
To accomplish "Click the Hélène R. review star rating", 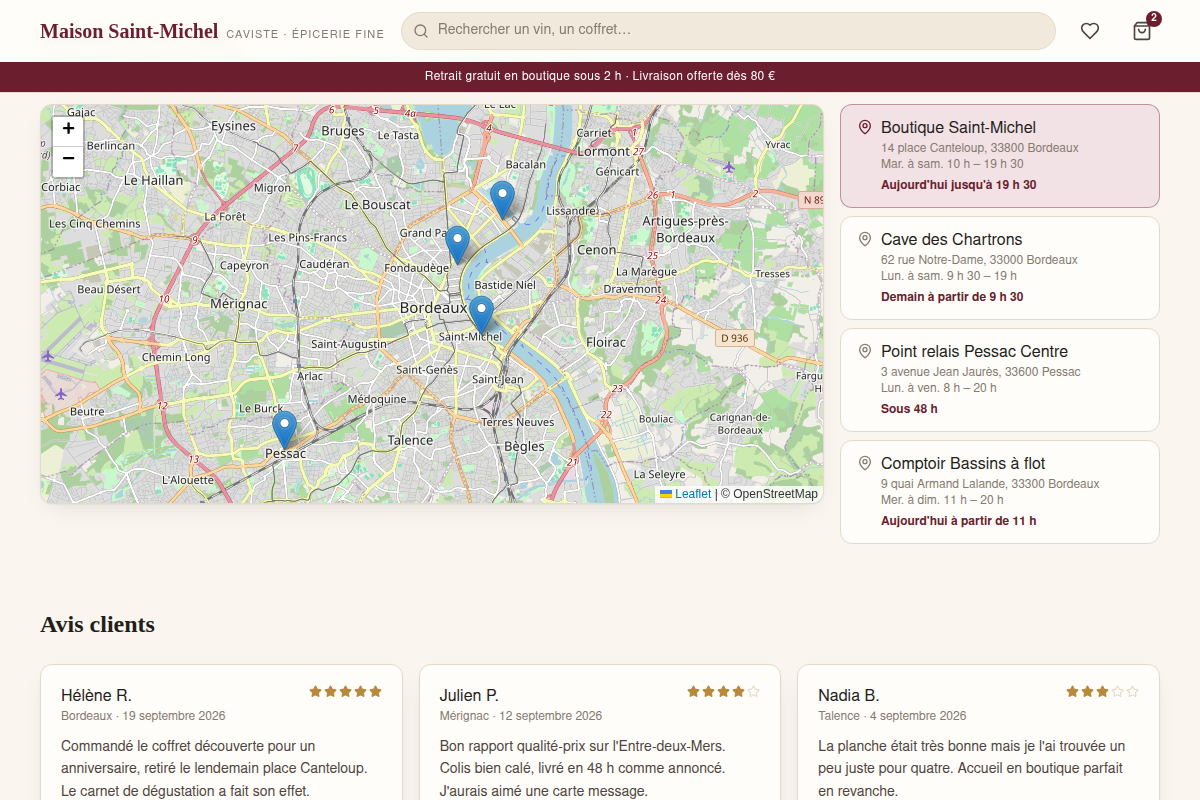I will pos(345,691).
